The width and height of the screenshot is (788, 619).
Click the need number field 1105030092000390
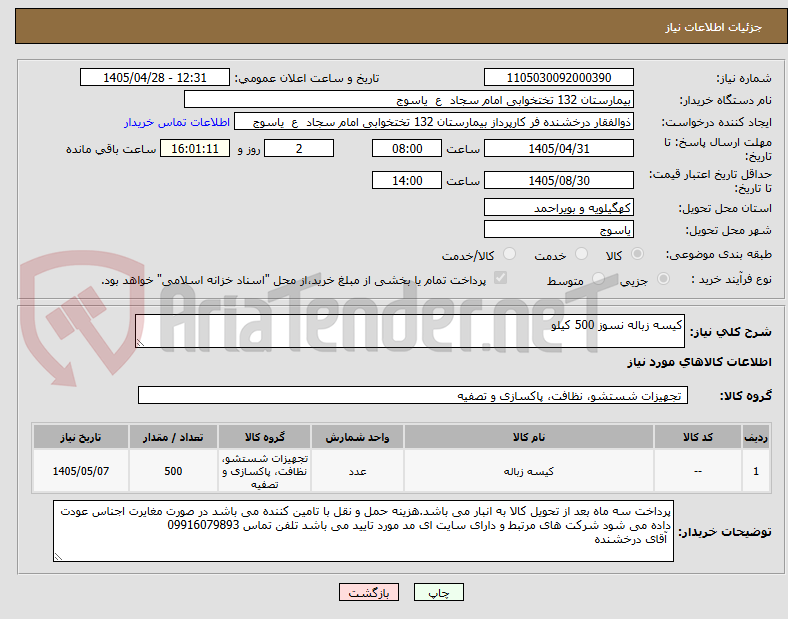(x=558, y=77)
